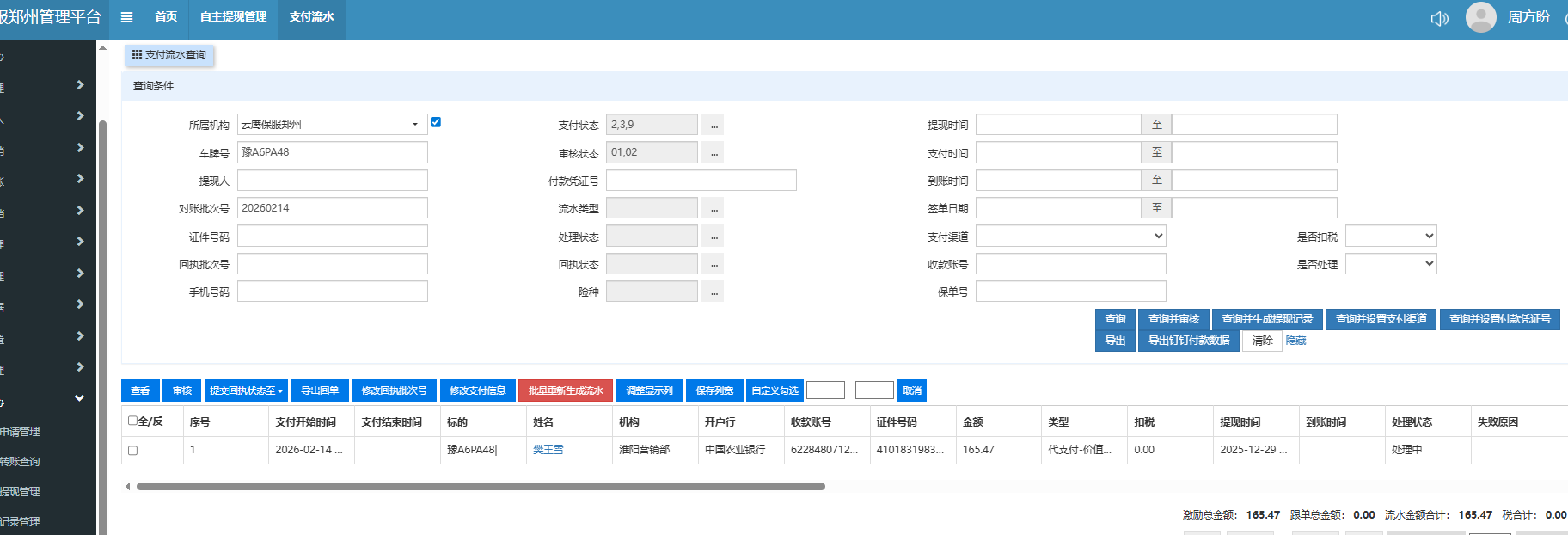
Task: Open the 流水类型 ellipsis picker
Action: pos(713,209)
